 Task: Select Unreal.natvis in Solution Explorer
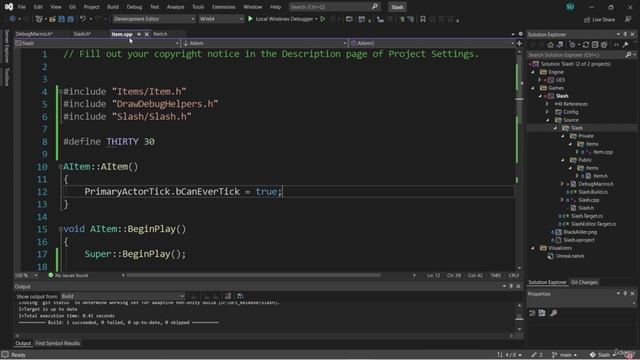pyautogui.click(x=570, y=256)
